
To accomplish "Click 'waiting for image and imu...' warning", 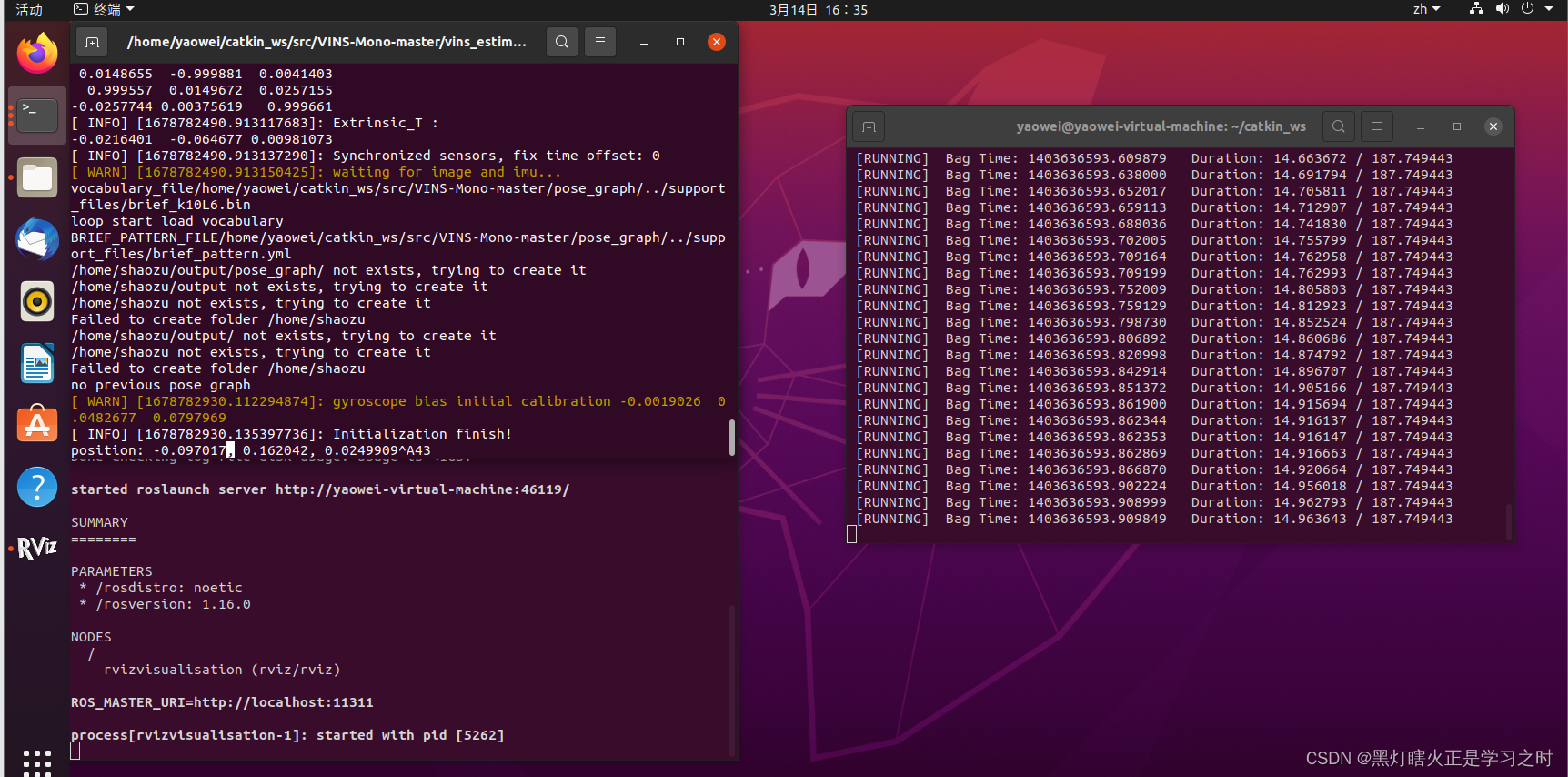I will (x=317, y=172).
